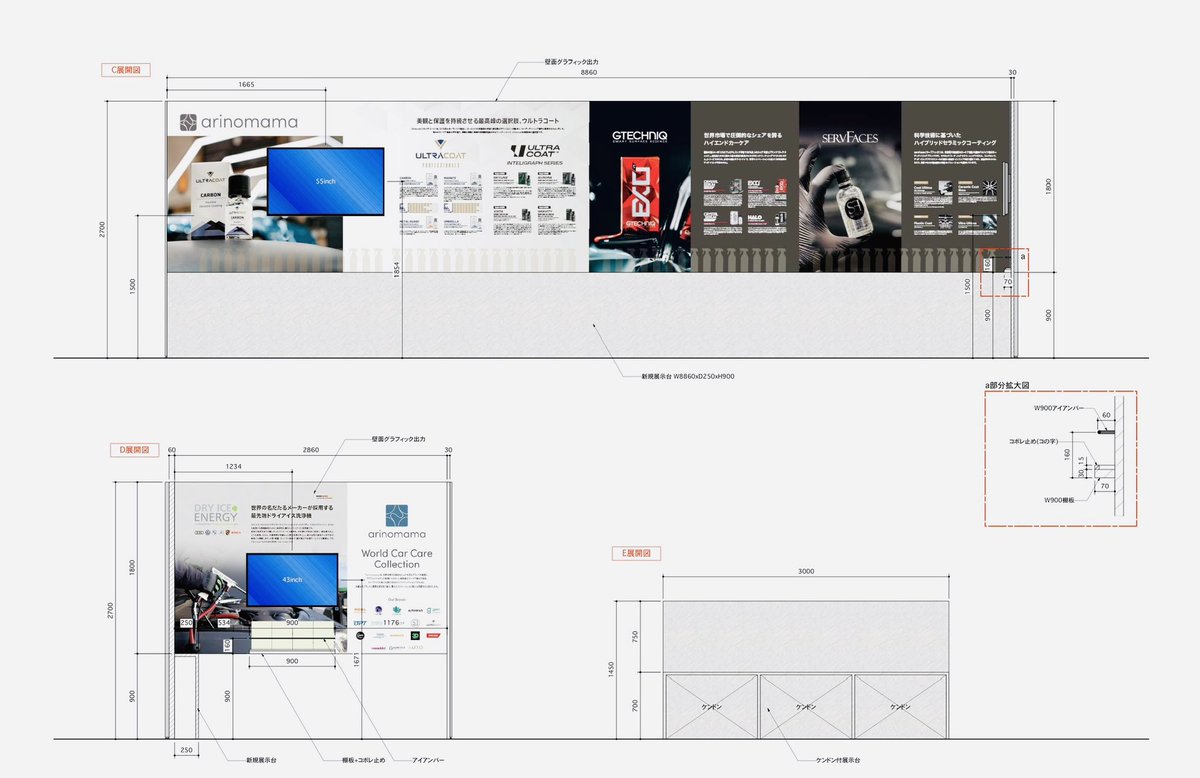Click the 534 dimension value

(225, 623)
